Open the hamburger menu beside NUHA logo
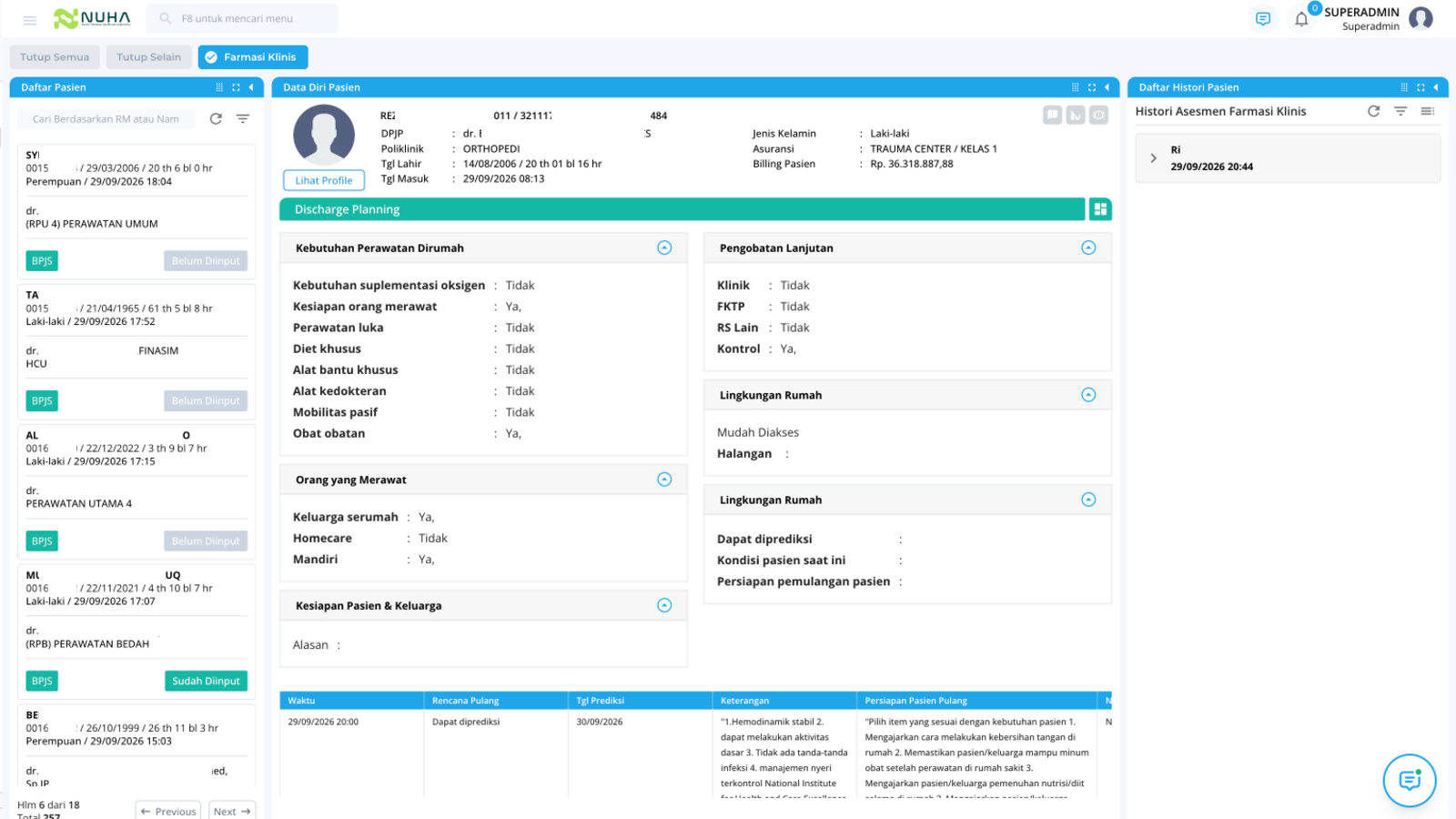The image size is (1456, 819). [x=29, y=19]
